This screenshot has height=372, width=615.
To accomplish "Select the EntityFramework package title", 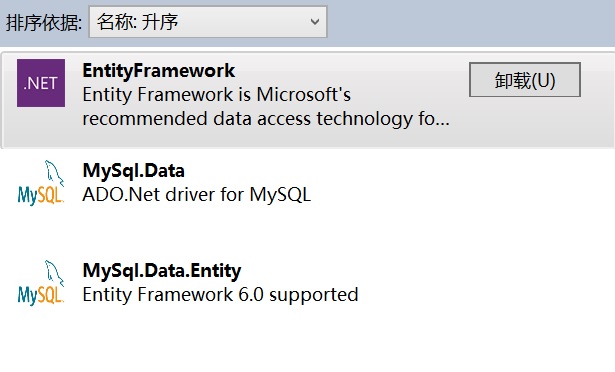I will pyautogui.click(x=158, y=71).
